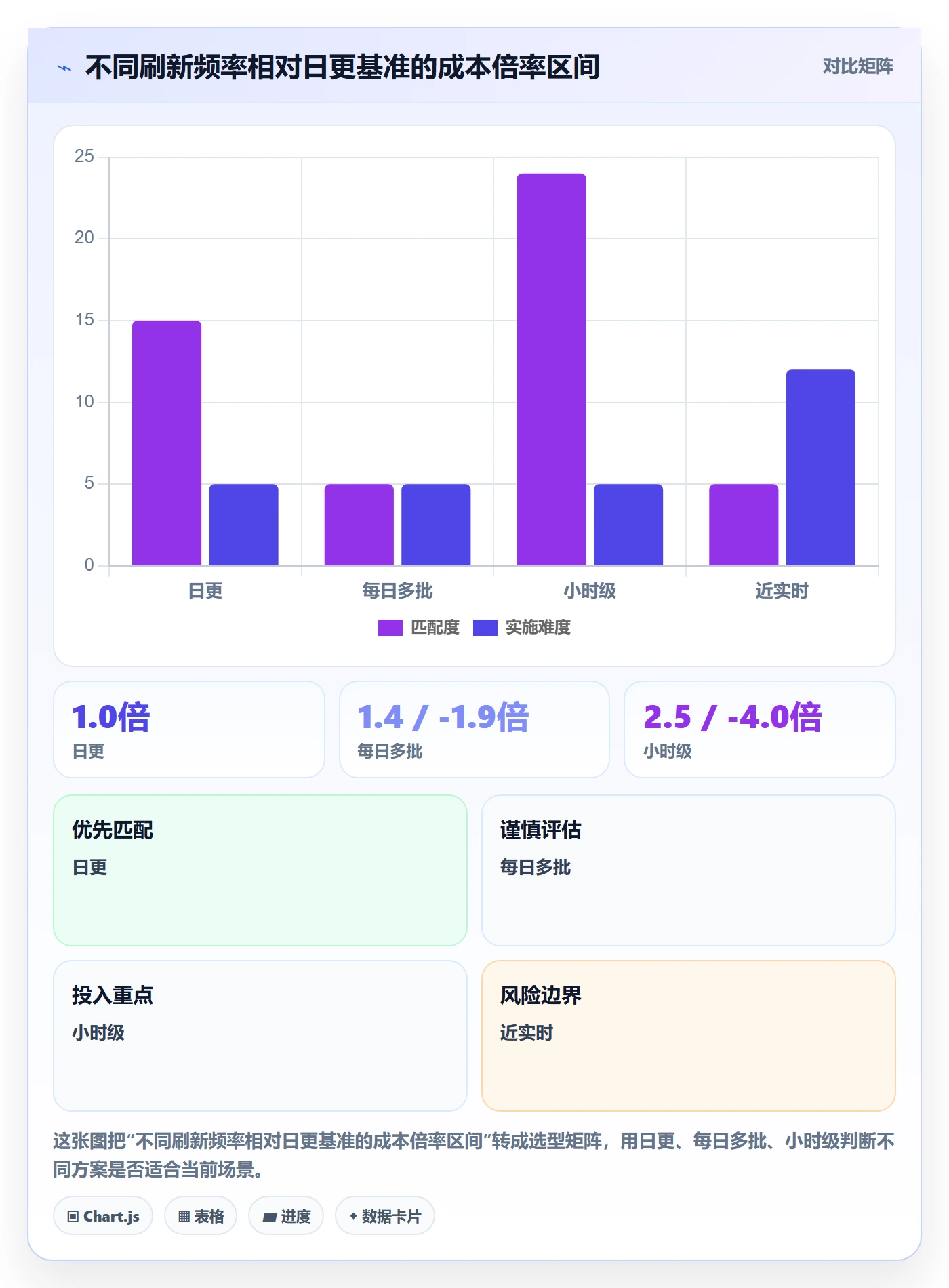The image size is (949, 1288).
Task: Open the 2.5 / -4.0倍 小时级 card
Action: click(760, 729)
